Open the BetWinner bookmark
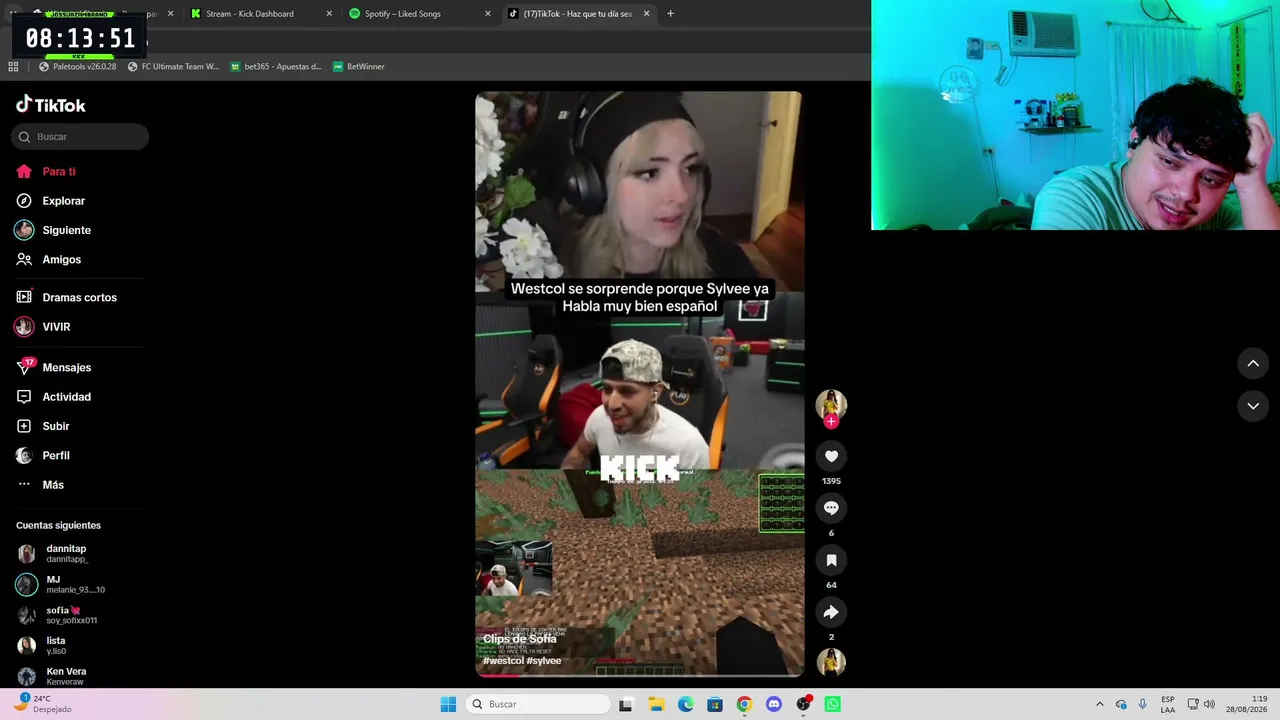Image resolution: width=1280 pixels, height=720 pixels. point(358,67)
